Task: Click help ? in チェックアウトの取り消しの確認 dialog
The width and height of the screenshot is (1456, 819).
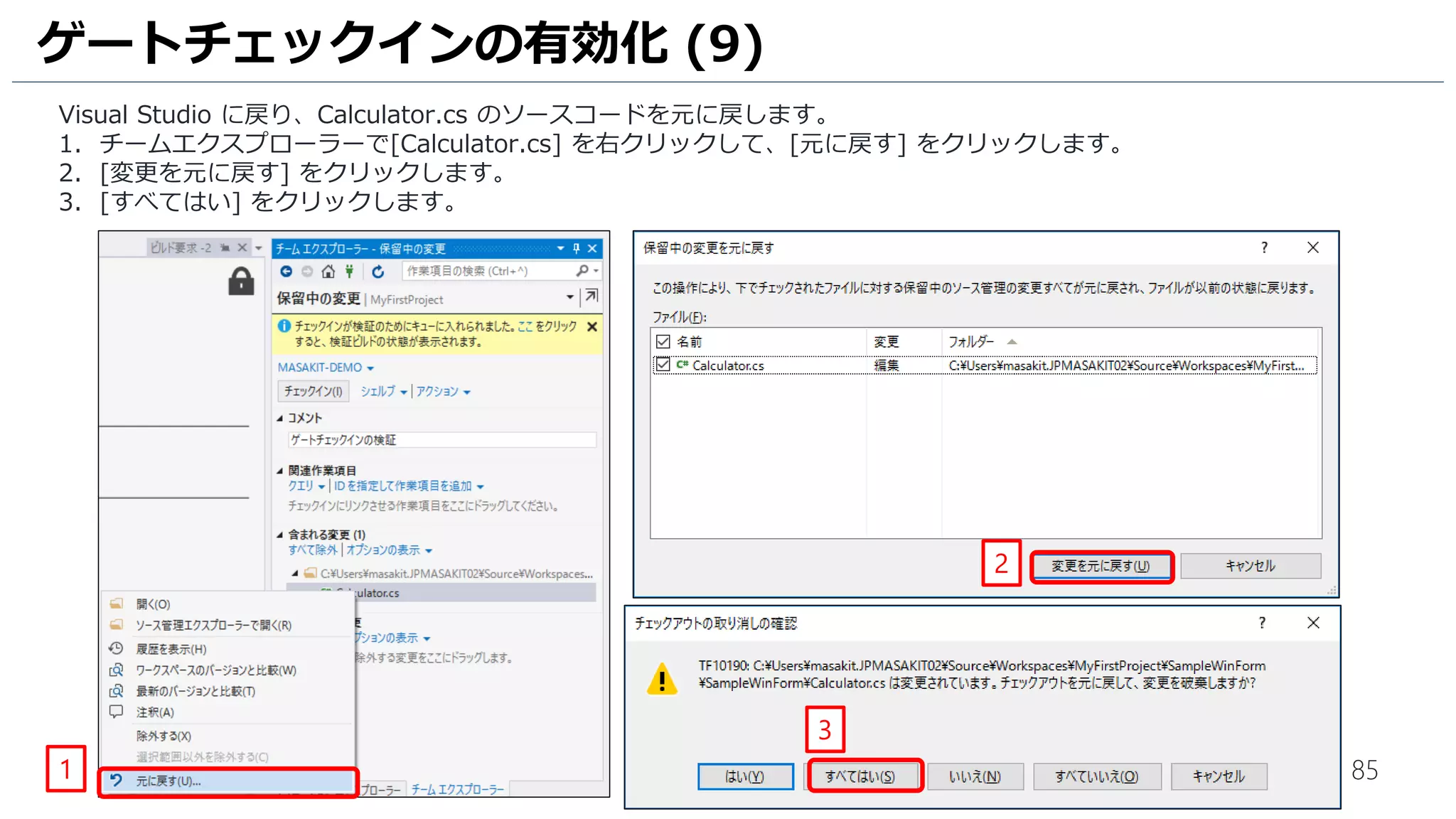Action: point(1262,623)
